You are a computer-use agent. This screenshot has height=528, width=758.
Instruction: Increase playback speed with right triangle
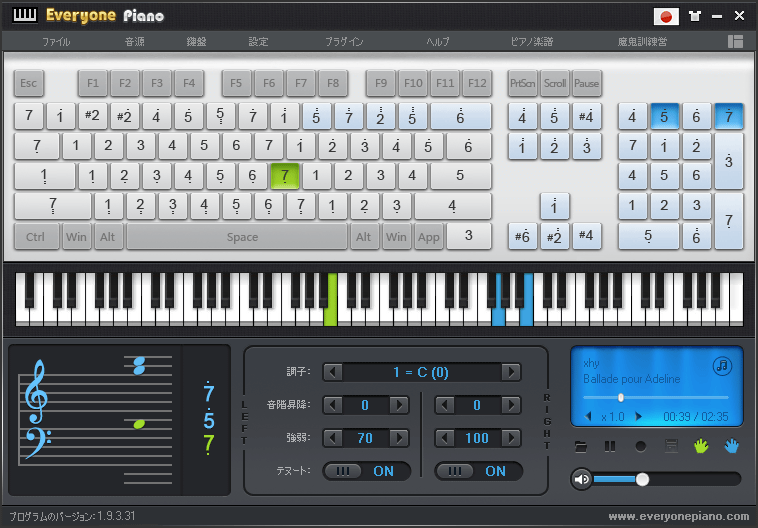639,416
